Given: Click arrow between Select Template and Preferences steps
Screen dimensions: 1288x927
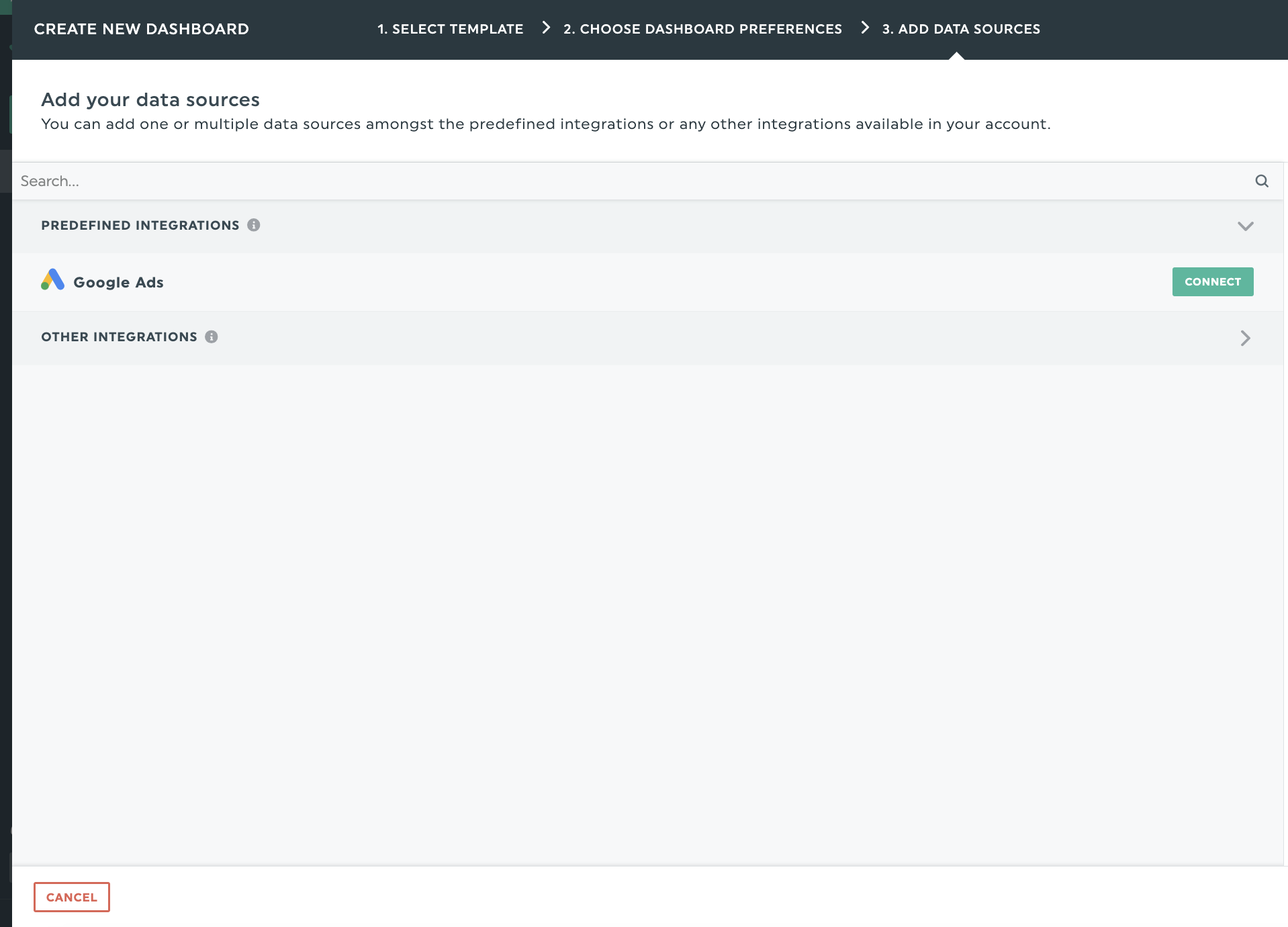Looking at the screenshot, I should point(546,28).
